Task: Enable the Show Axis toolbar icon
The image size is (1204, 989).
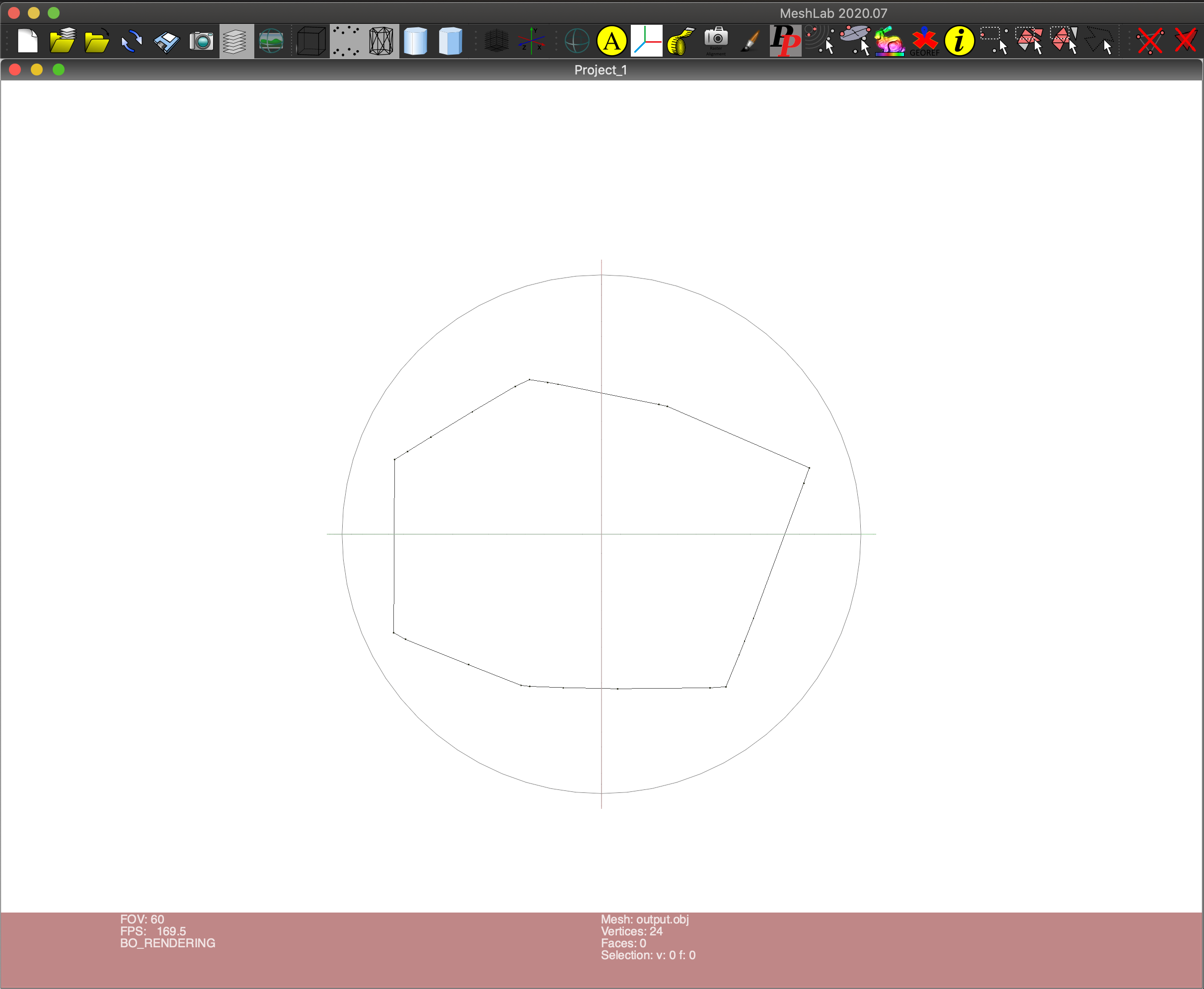Action: [531, 41]
